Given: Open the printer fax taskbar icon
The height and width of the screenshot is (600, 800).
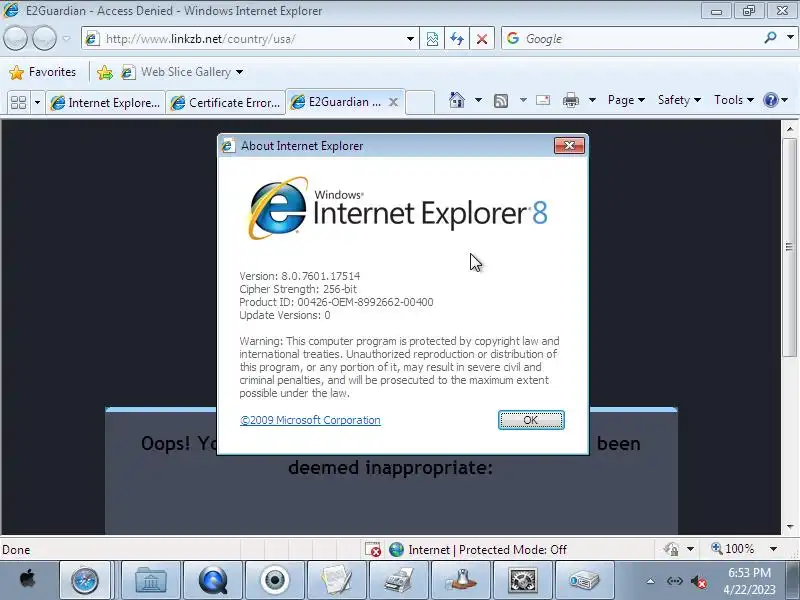Looking at the screenshot, I should [x=399, y=580].
